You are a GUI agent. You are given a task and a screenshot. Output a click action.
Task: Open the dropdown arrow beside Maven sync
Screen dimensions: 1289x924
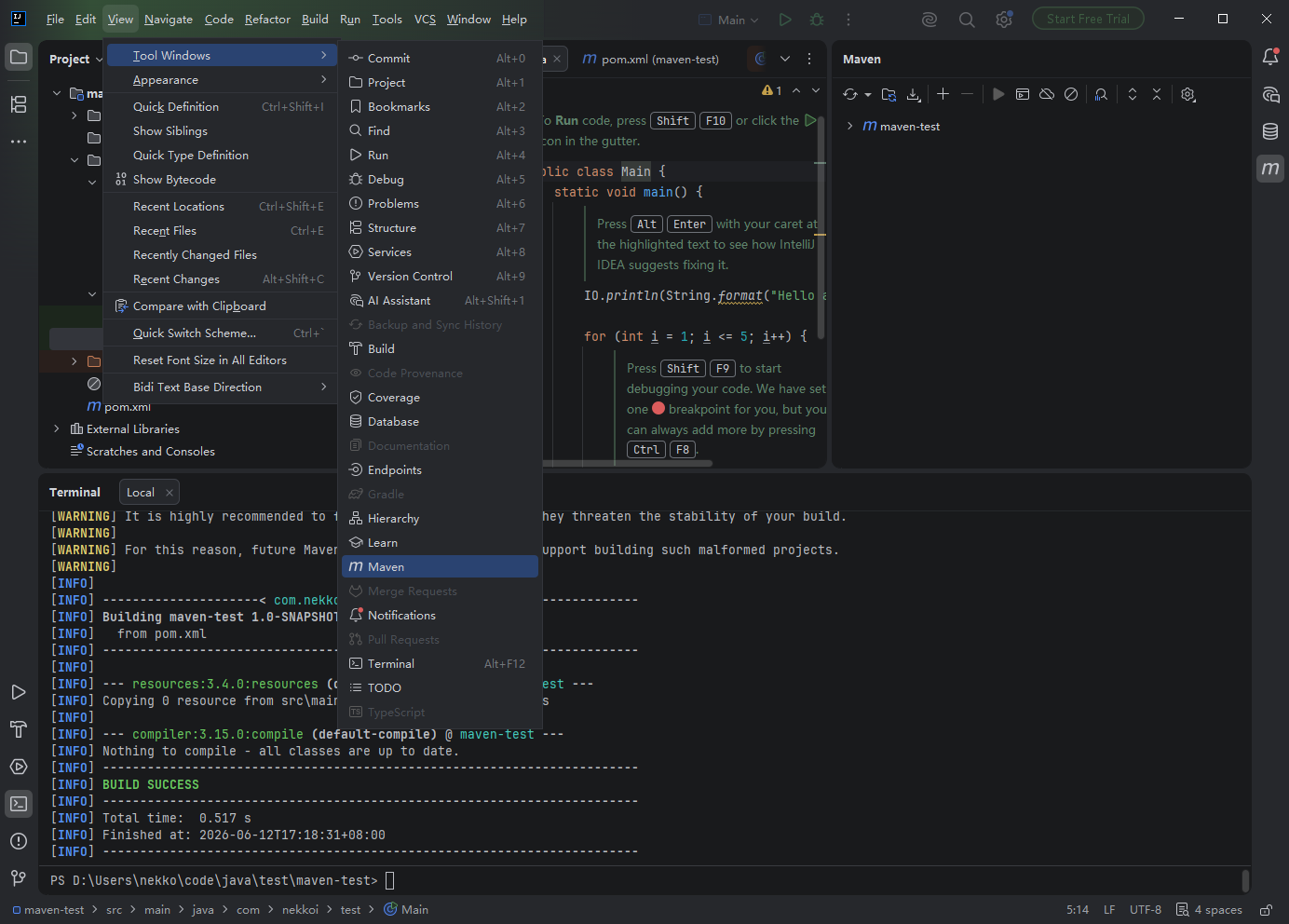coord(868,94)
